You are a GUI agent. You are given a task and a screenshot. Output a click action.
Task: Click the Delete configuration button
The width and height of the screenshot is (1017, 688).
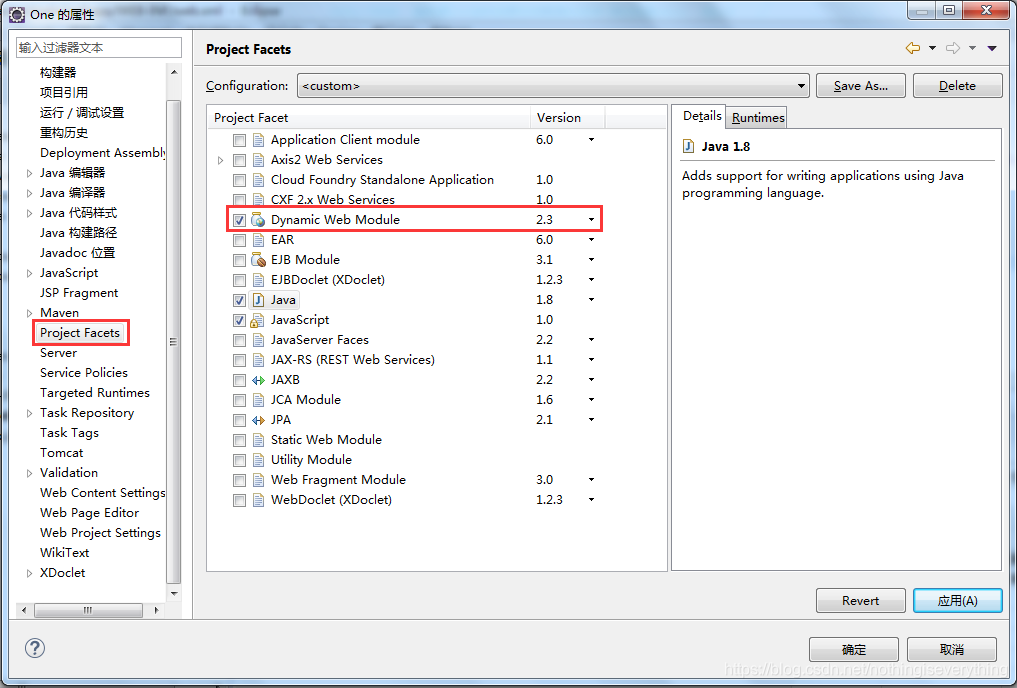957,86
